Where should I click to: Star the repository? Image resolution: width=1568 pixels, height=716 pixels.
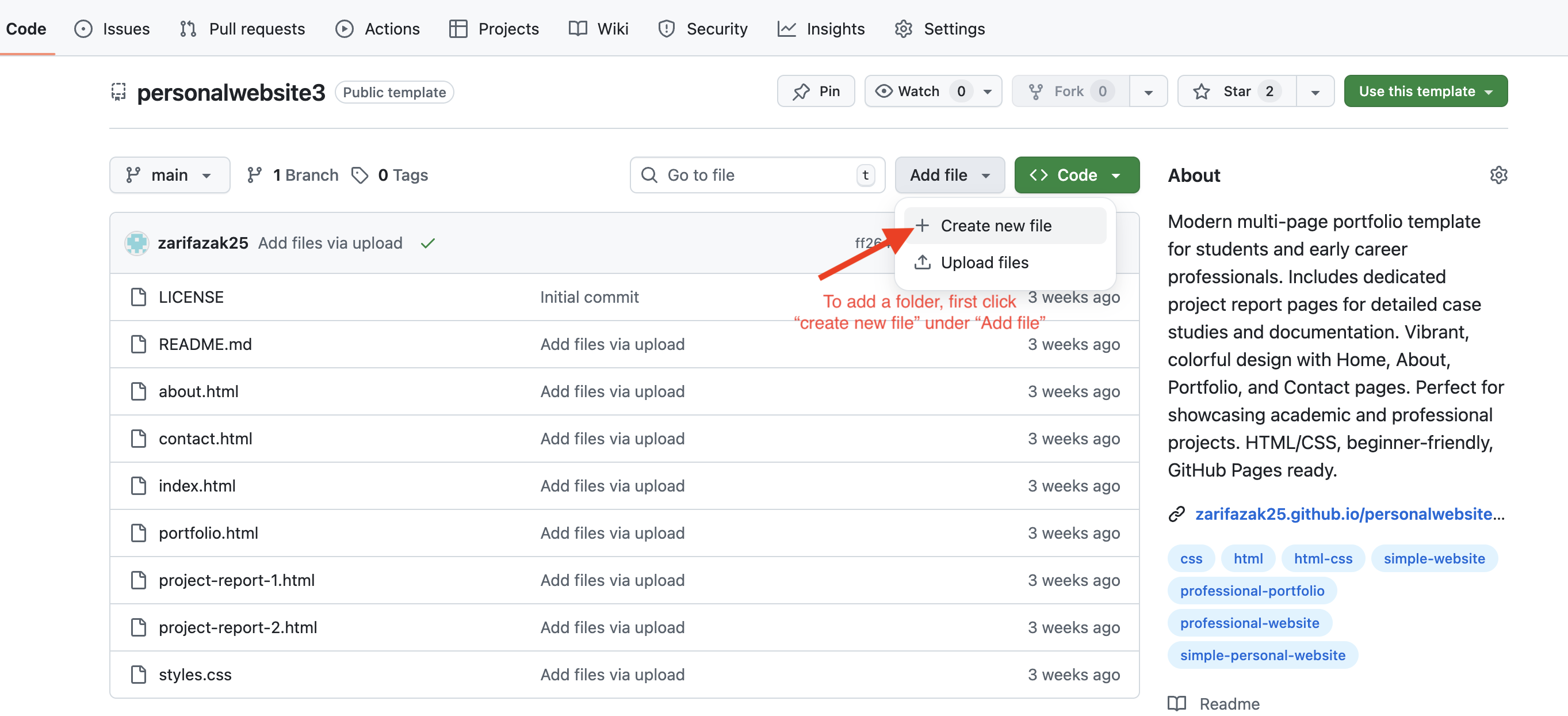click(1236, 91)
